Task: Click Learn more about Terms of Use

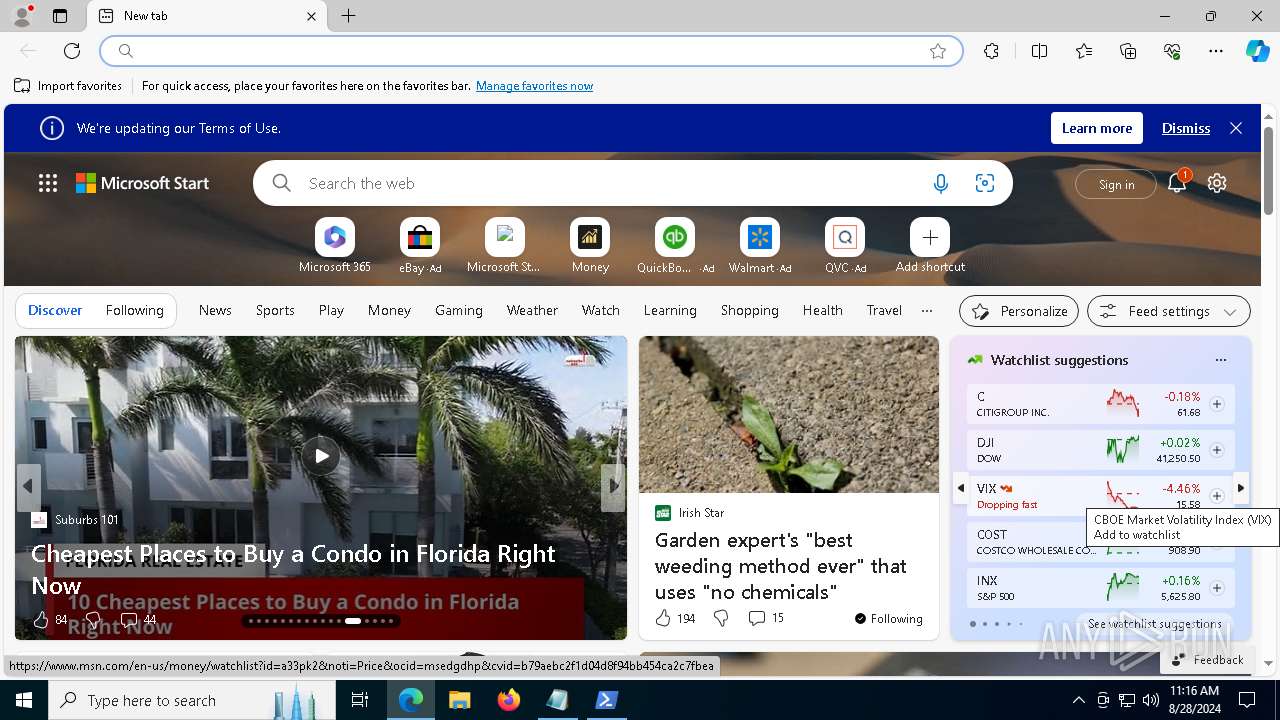Action: [1097, 128]
